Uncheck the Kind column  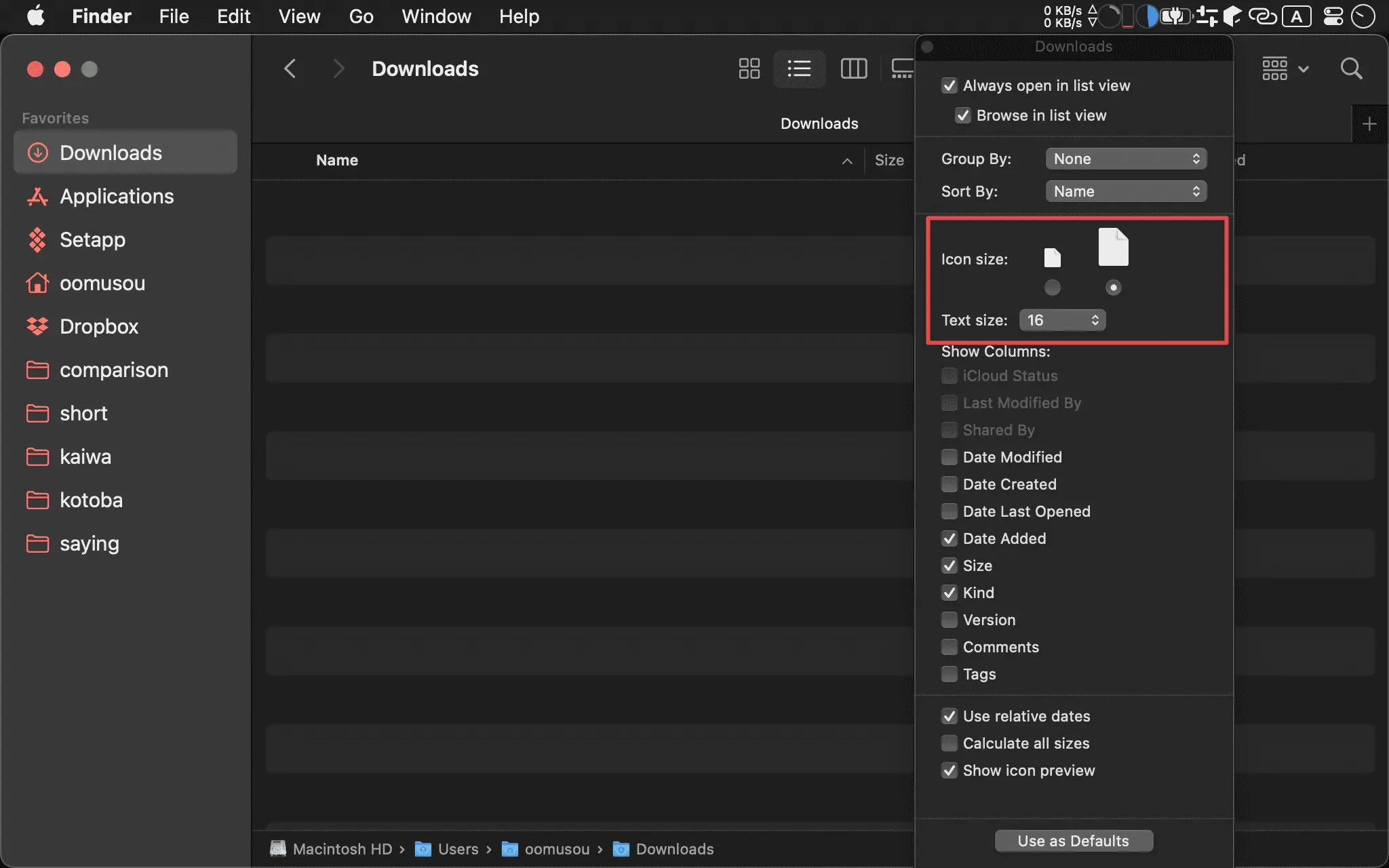[949, 593]
